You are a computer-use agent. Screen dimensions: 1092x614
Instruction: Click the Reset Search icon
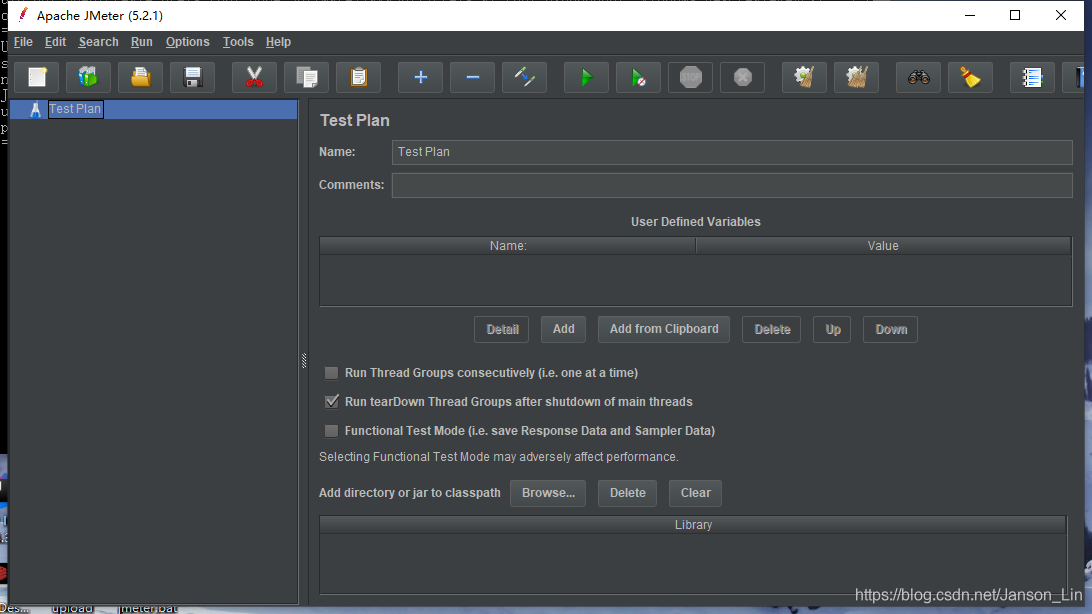coord(970,77)
